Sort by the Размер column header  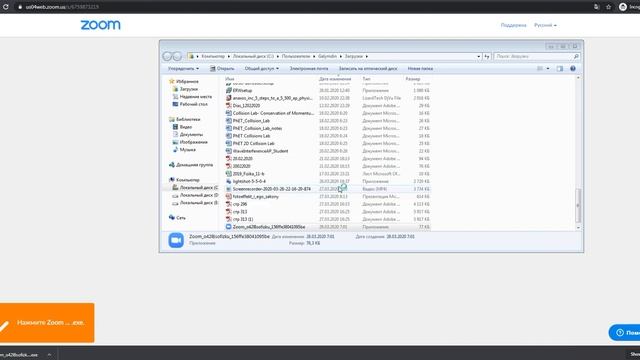(413, 79)
